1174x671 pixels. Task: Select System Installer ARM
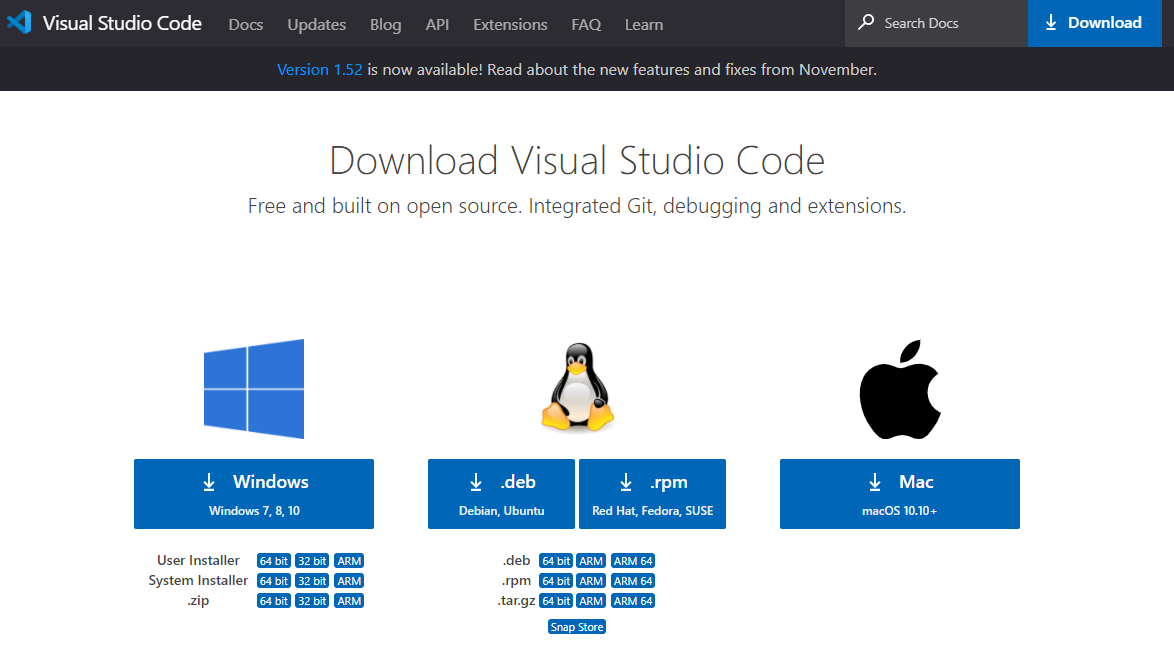coord(349,581)
